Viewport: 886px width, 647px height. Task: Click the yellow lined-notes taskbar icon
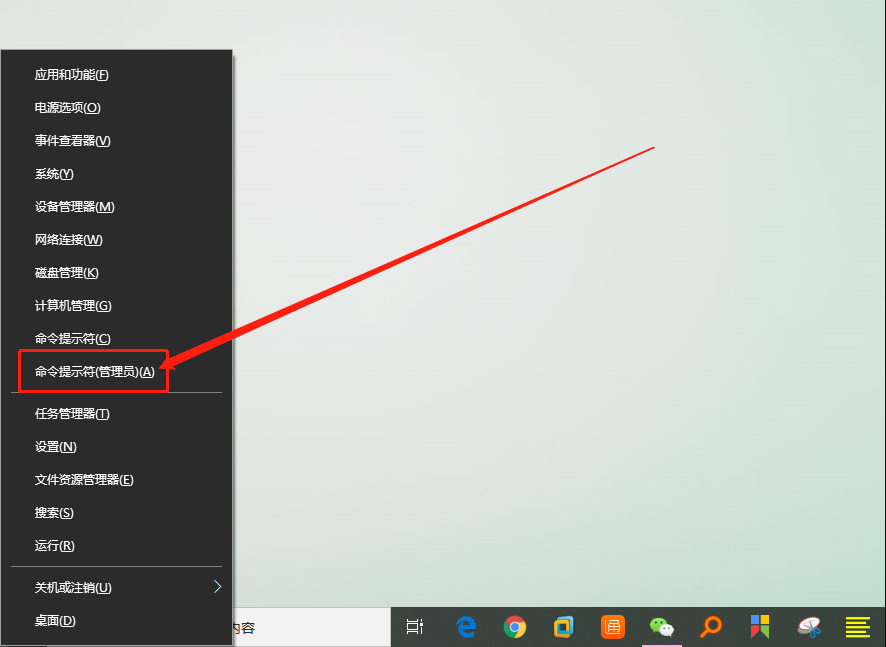pyautogui.click(x=857, y=628)
